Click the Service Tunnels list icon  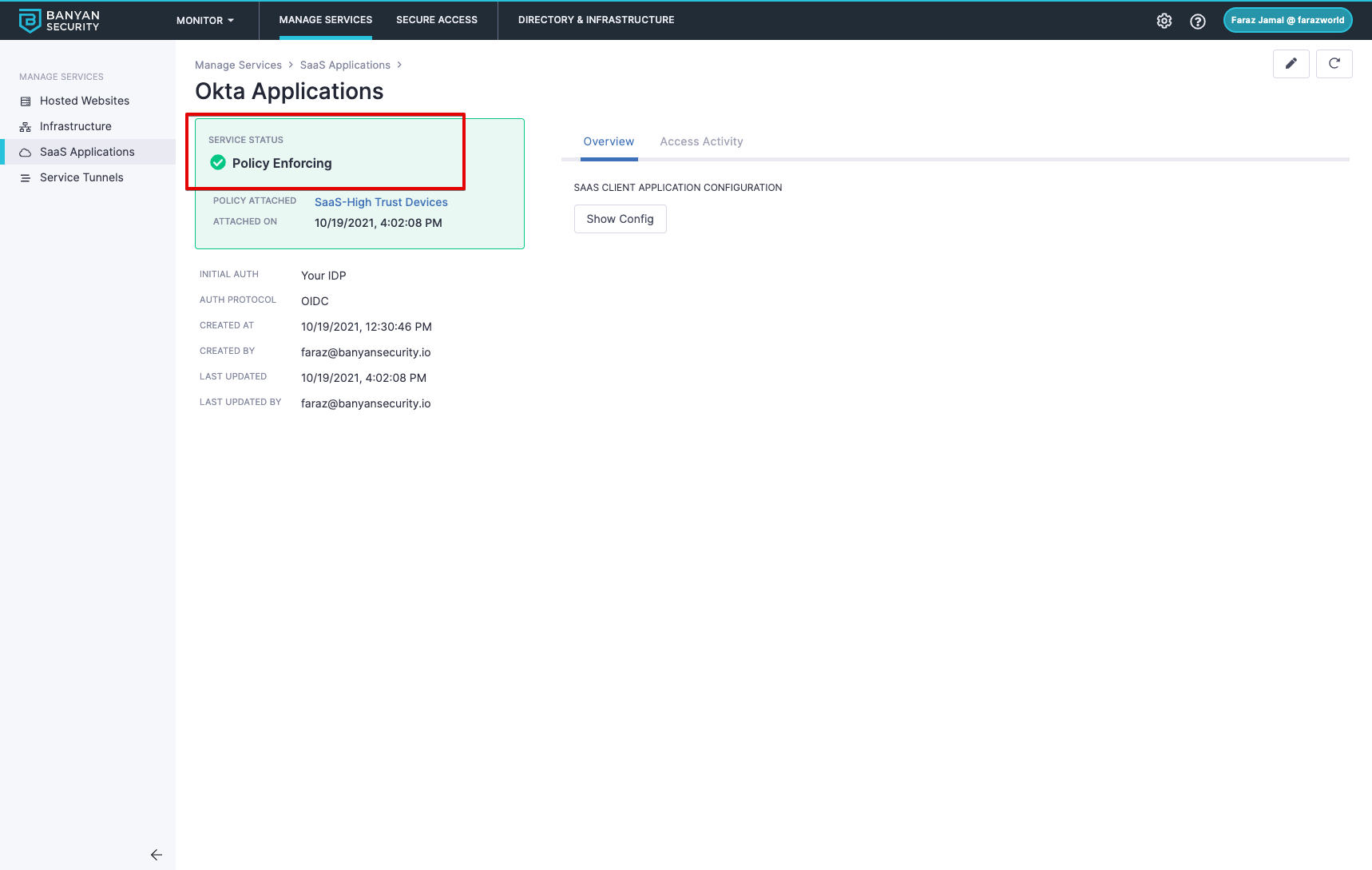[26, 178]
